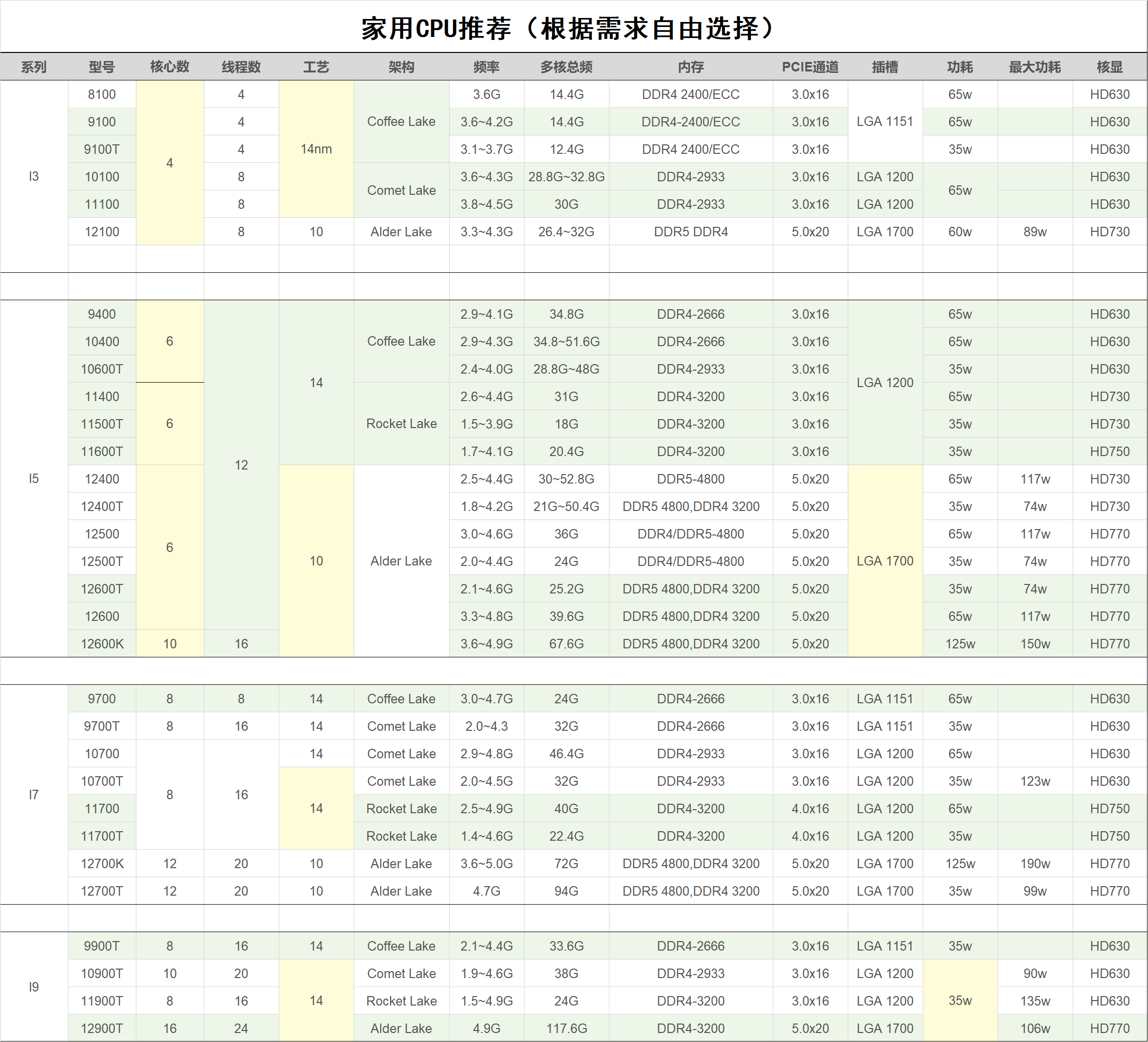Select the Alder Lake cell in I5 section
This screenshot has width=1148, height=1042.
point(401,561)
